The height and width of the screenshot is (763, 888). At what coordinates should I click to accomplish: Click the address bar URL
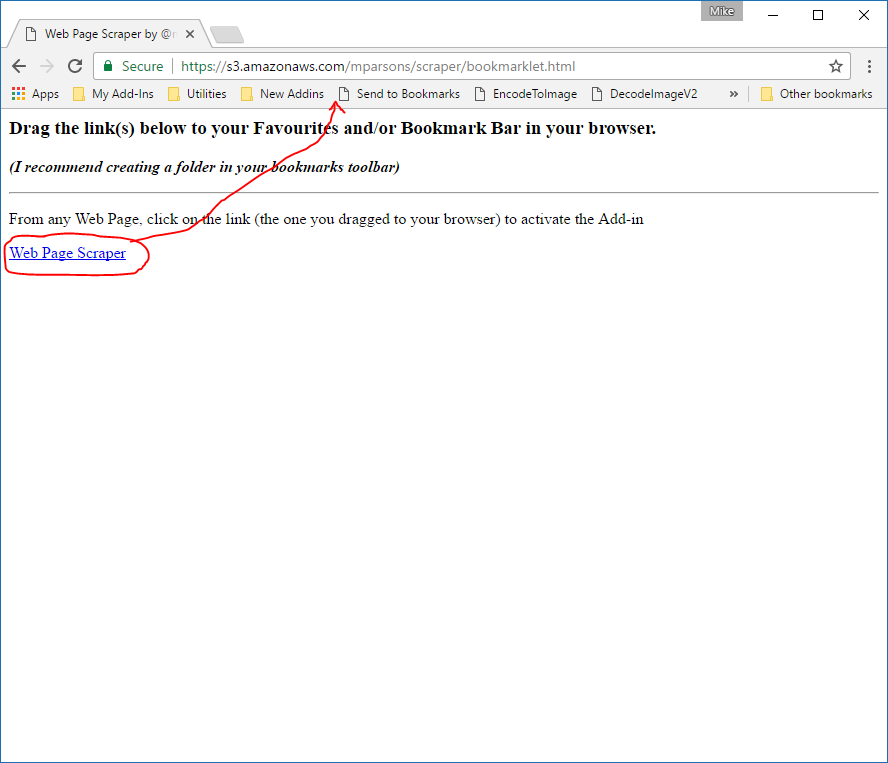[x=378, y=66]
